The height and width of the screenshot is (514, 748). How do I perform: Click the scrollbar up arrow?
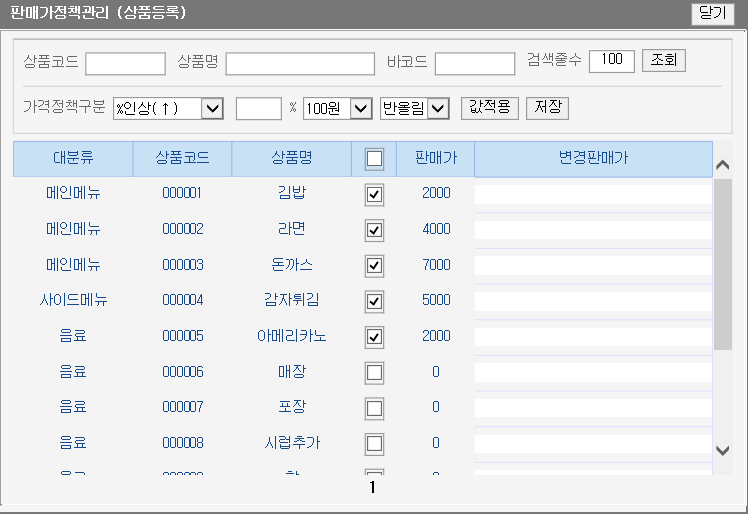coord(723,165)
